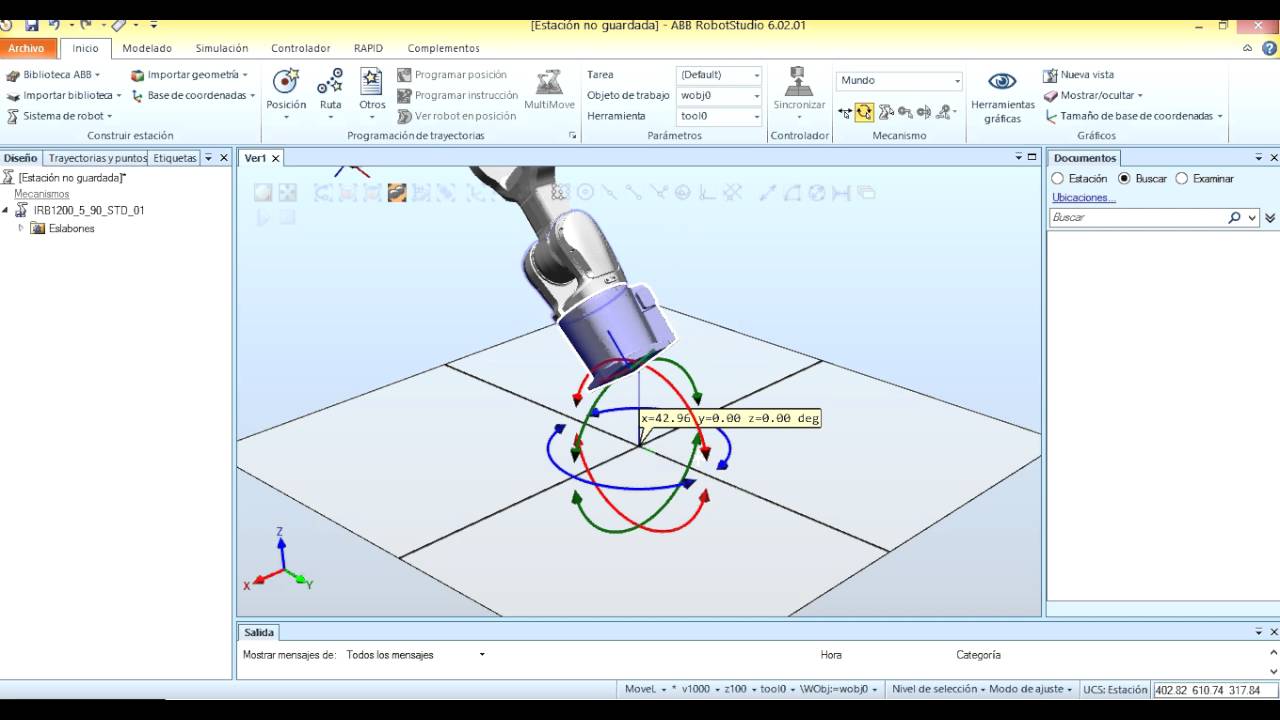Select the Jog Reorient tool in Mecanismo

pos(924,112)
